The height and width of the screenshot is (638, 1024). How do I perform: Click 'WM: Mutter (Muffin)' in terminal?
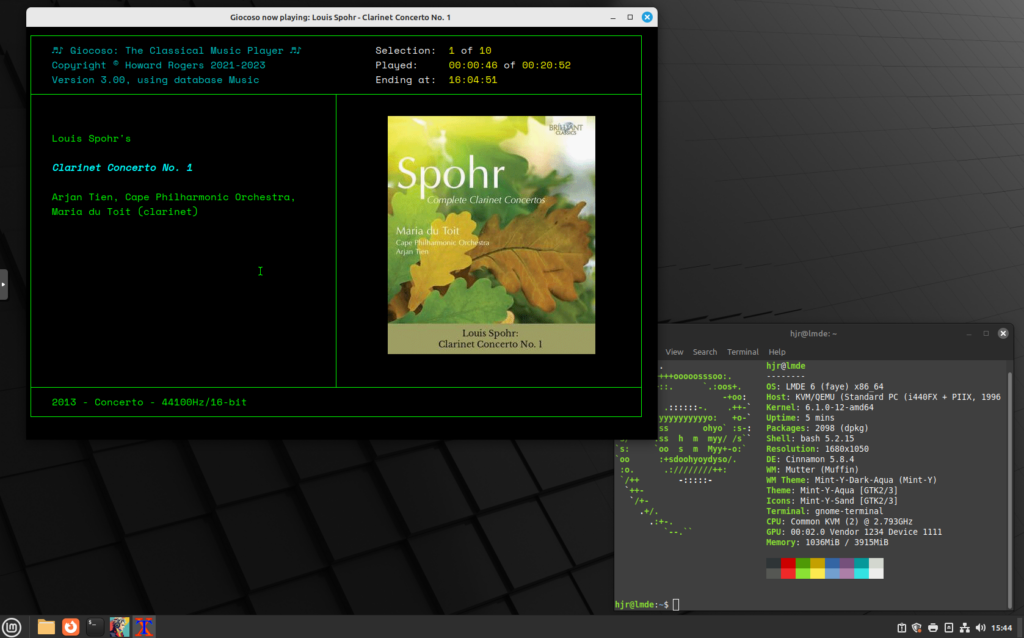(812, 470)
